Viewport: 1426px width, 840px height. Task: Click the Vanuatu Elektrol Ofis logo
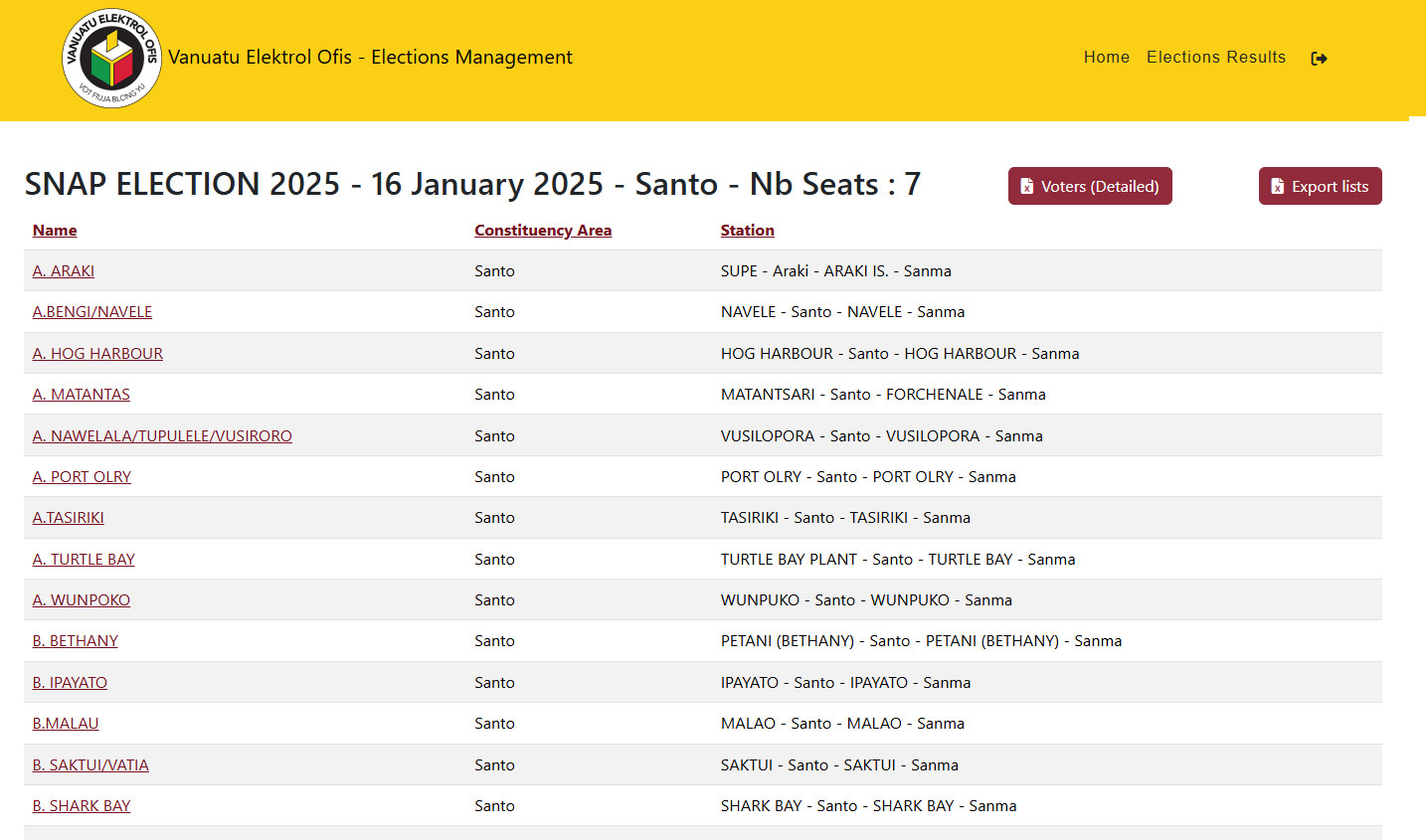pos(111,59)
